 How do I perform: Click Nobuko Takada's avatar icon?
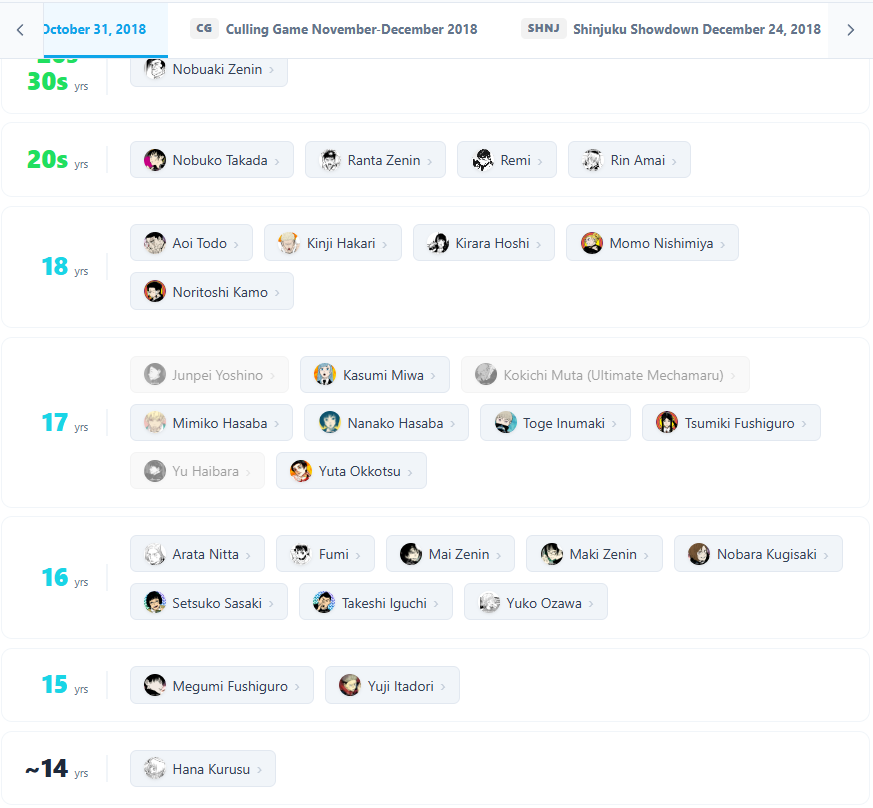click(x=155, y=160)
